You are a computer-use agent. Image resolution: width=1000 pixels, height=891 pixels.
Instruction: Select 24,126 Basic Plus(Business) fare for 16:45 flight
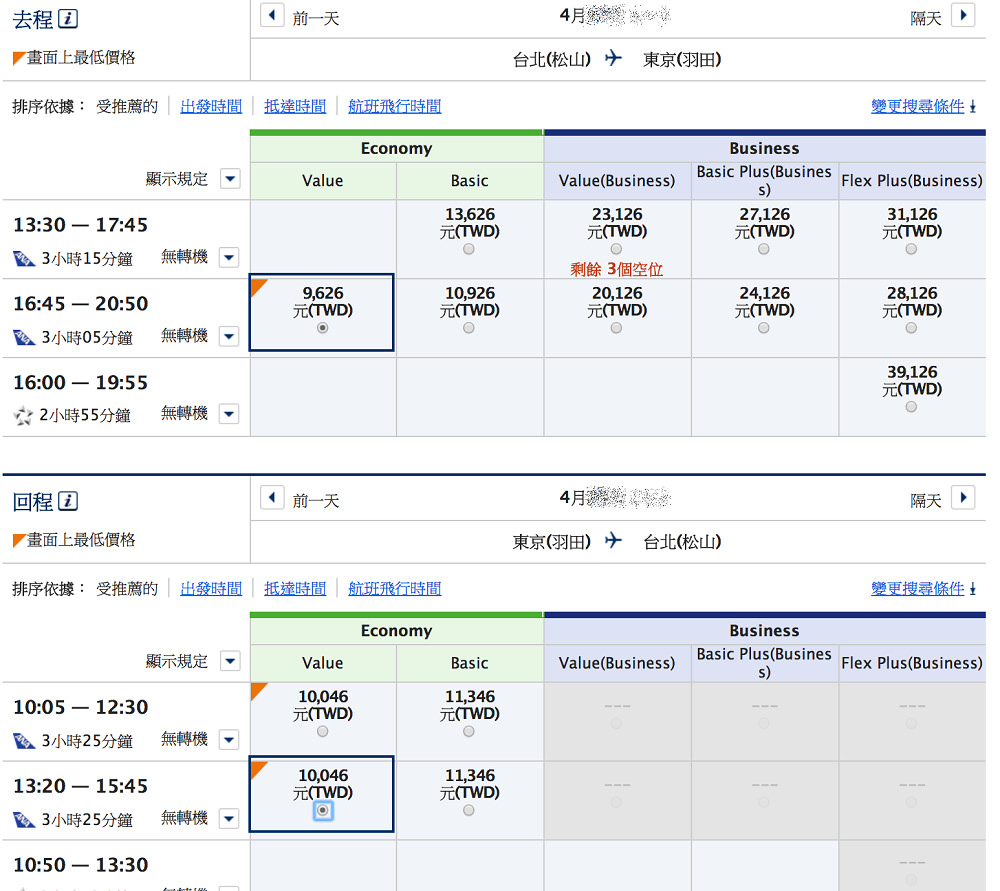(x=763, y=328)
